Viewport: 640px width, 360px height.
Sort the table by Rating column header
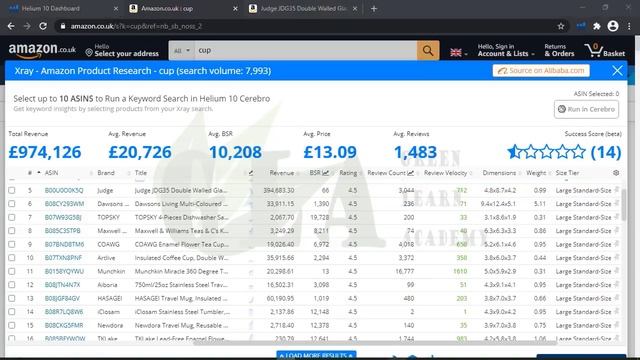click(x=348, y=173)
